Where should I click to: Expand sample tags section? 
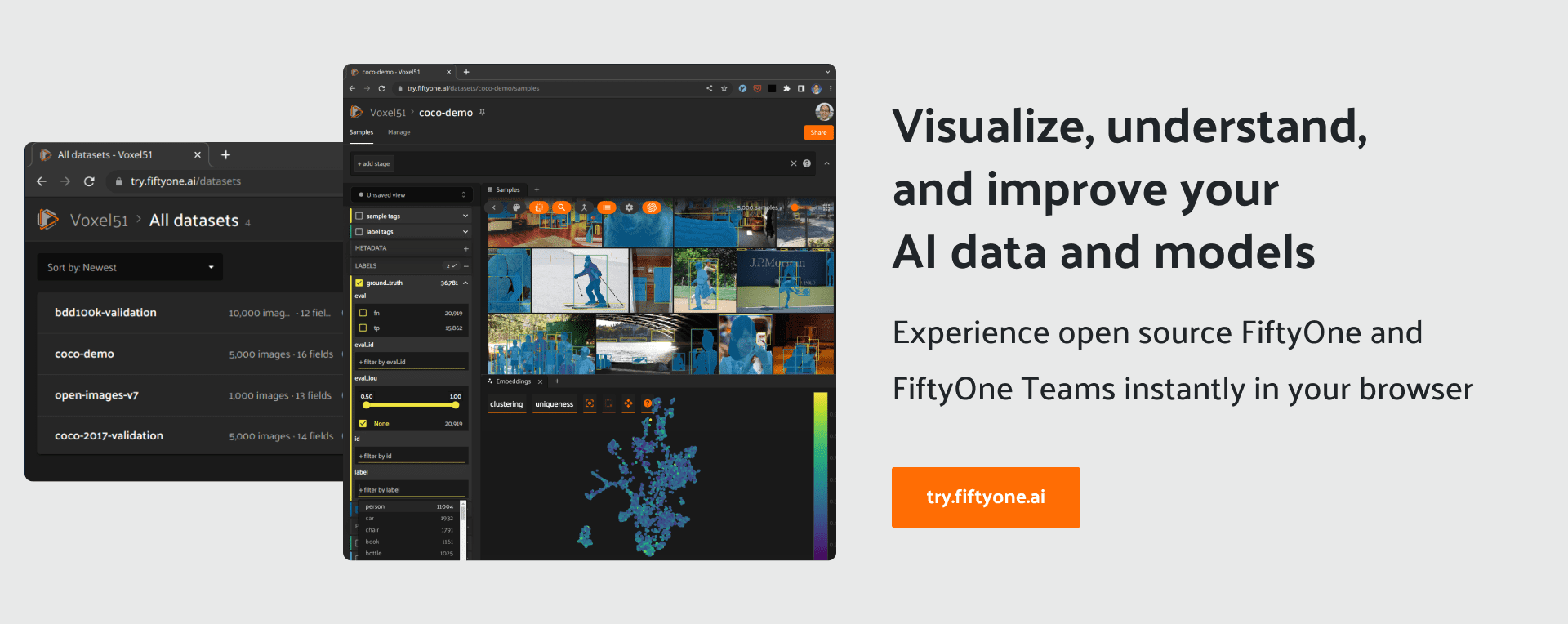(465, 216)
